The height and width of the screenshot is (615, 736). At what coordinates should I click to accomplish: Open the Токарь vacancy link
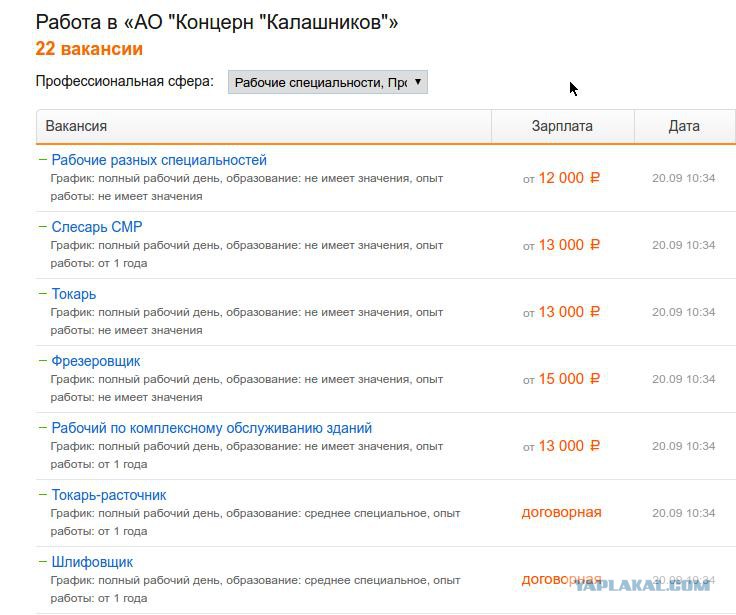click(x=74, y=294)
